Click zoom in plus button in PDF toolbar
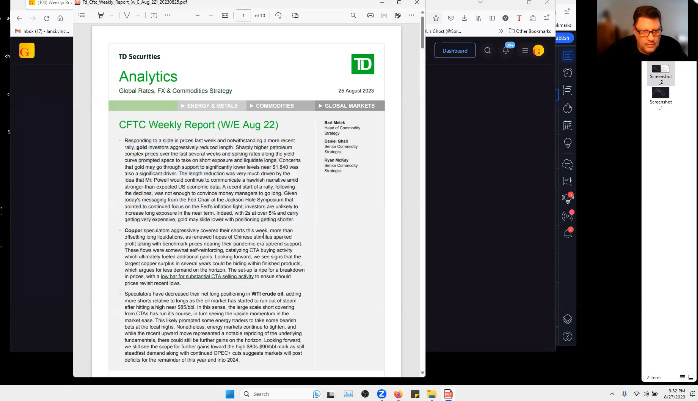Viewport: 698px width, 401px height. pos(211,16)
